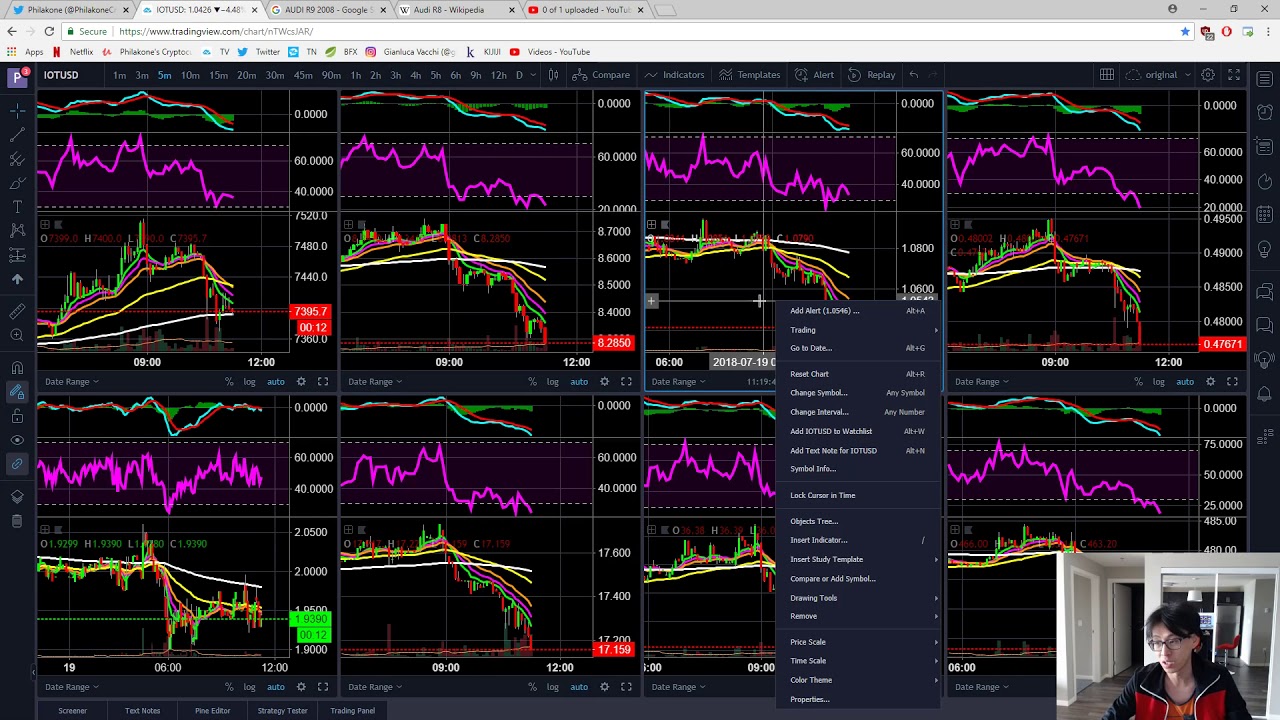Open the ruler measure tool
Image resolution: width=1280 pixels, height=720 pixels.
click(x=17, y=312)
